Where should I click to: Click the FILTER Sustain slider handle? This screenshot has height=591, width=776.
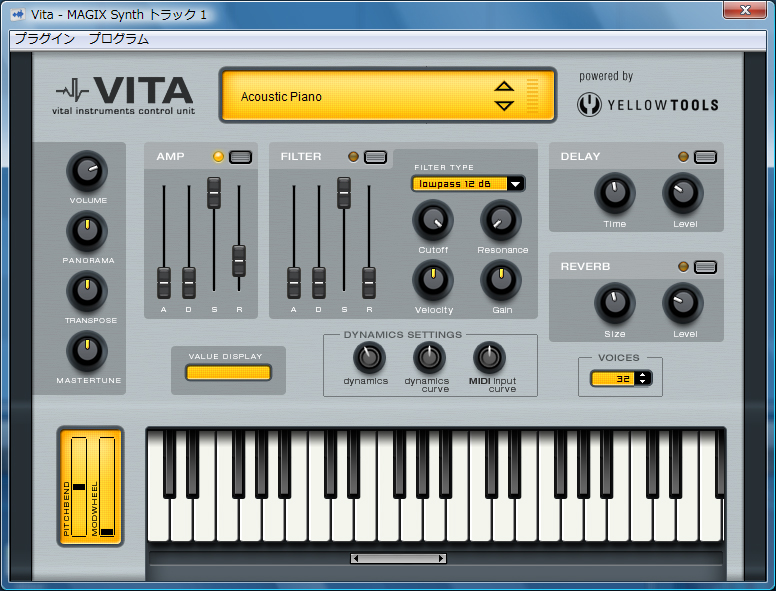pos(344,193)
